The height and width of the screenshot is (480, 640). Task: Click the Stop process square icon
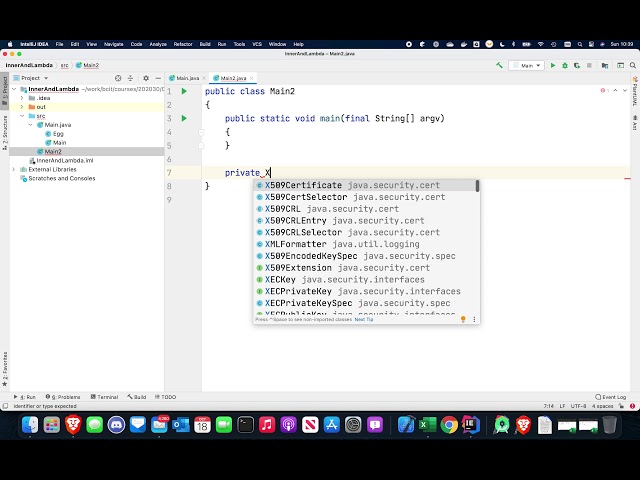[x=589, y=65]
